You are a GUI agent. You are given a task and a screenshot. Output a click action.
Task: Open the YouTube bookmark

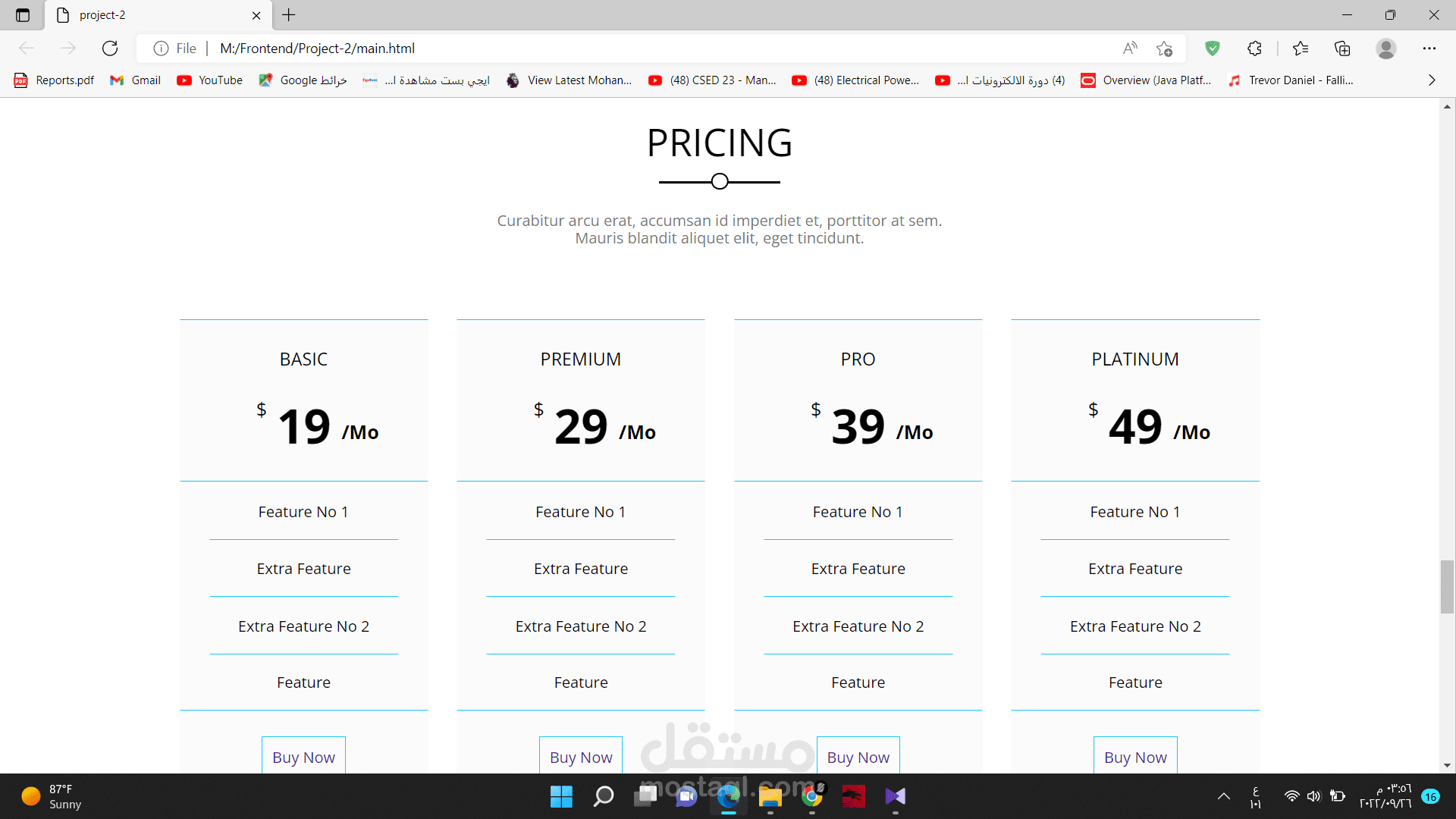coord(210,80)
